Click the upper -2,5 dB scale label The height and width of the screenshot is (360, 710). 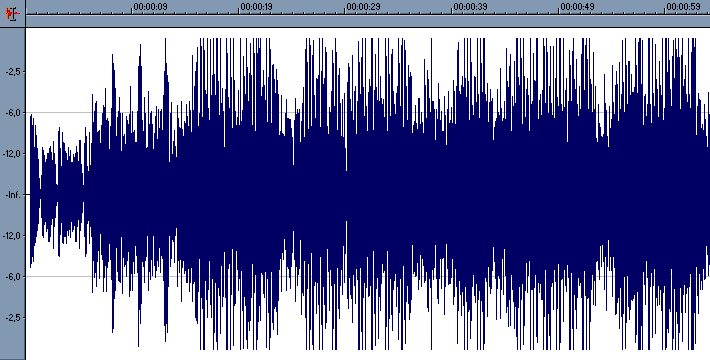[x=12, y=72]
